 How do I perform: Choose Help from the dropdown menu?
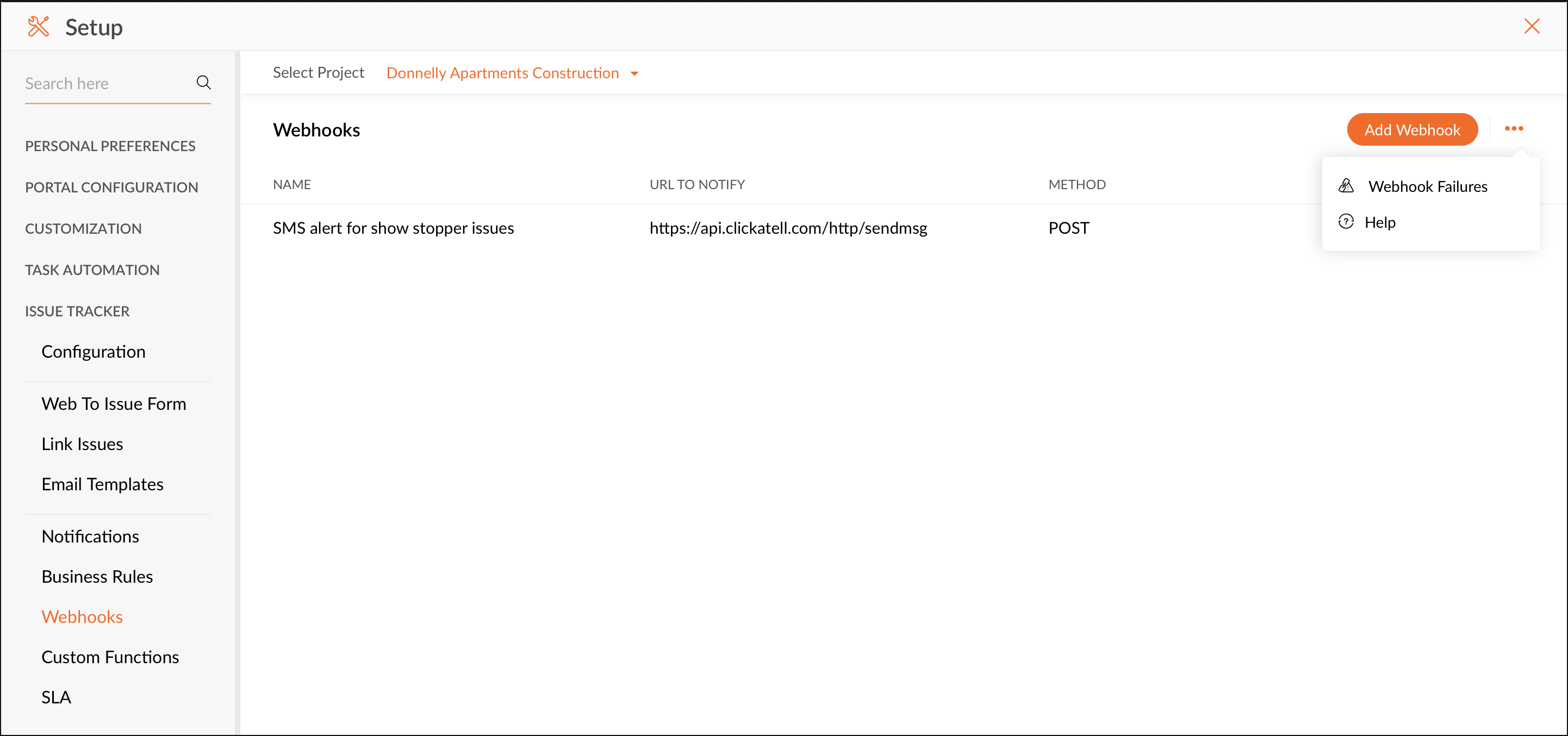(1380, 222)
